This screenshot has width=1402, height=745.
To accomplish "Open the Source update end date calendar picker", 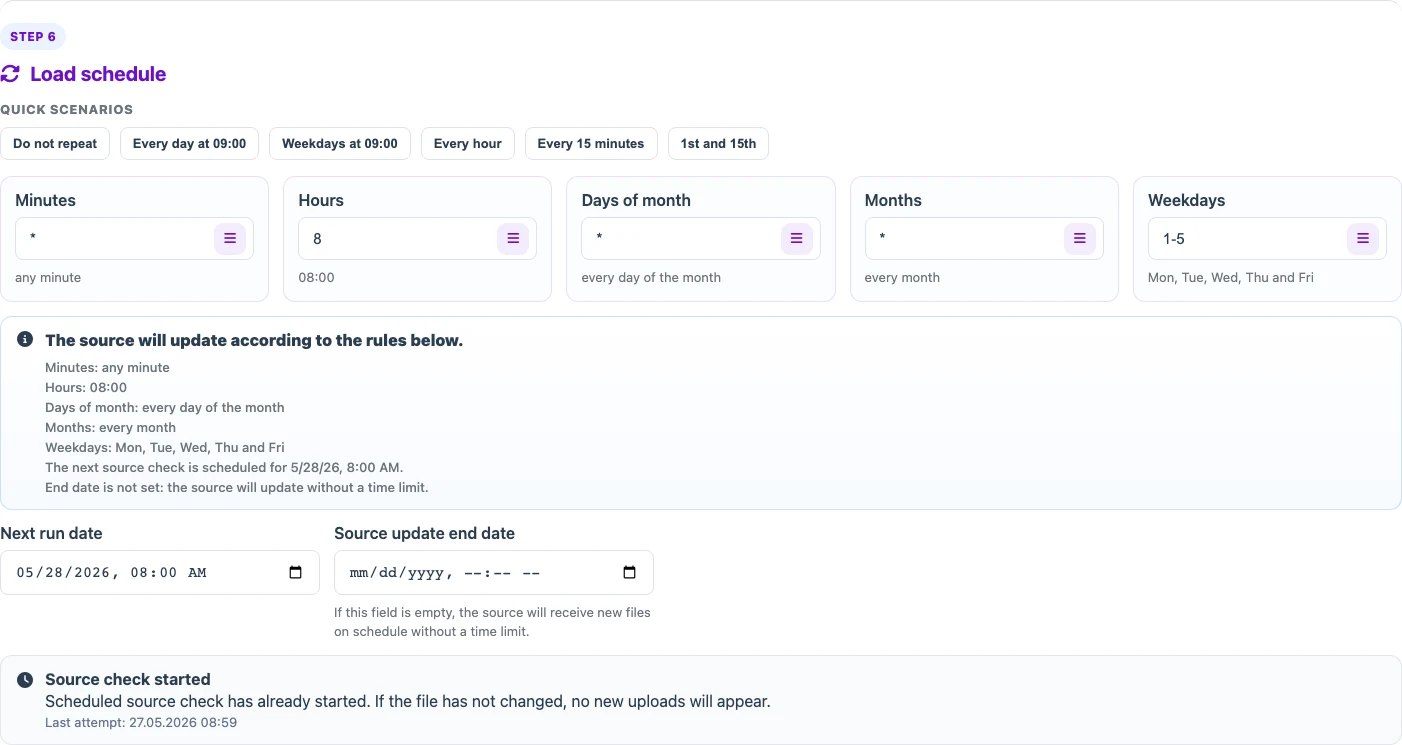I will pyautogui.click(x=629, y=573).
